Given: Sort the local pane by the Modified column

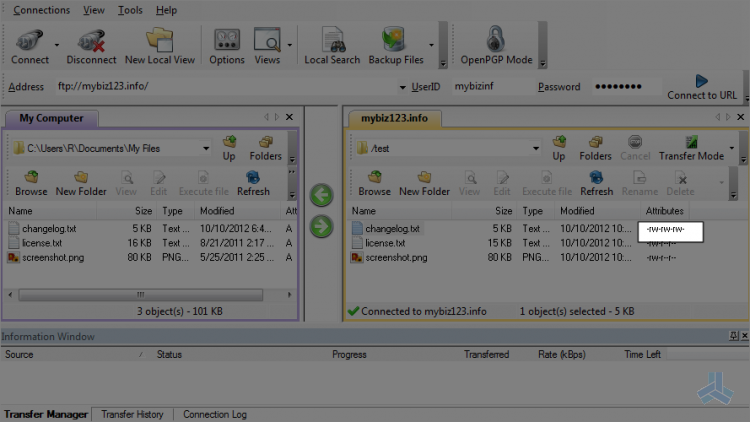Looking at the screenshot, I should (x=237, y=211).
